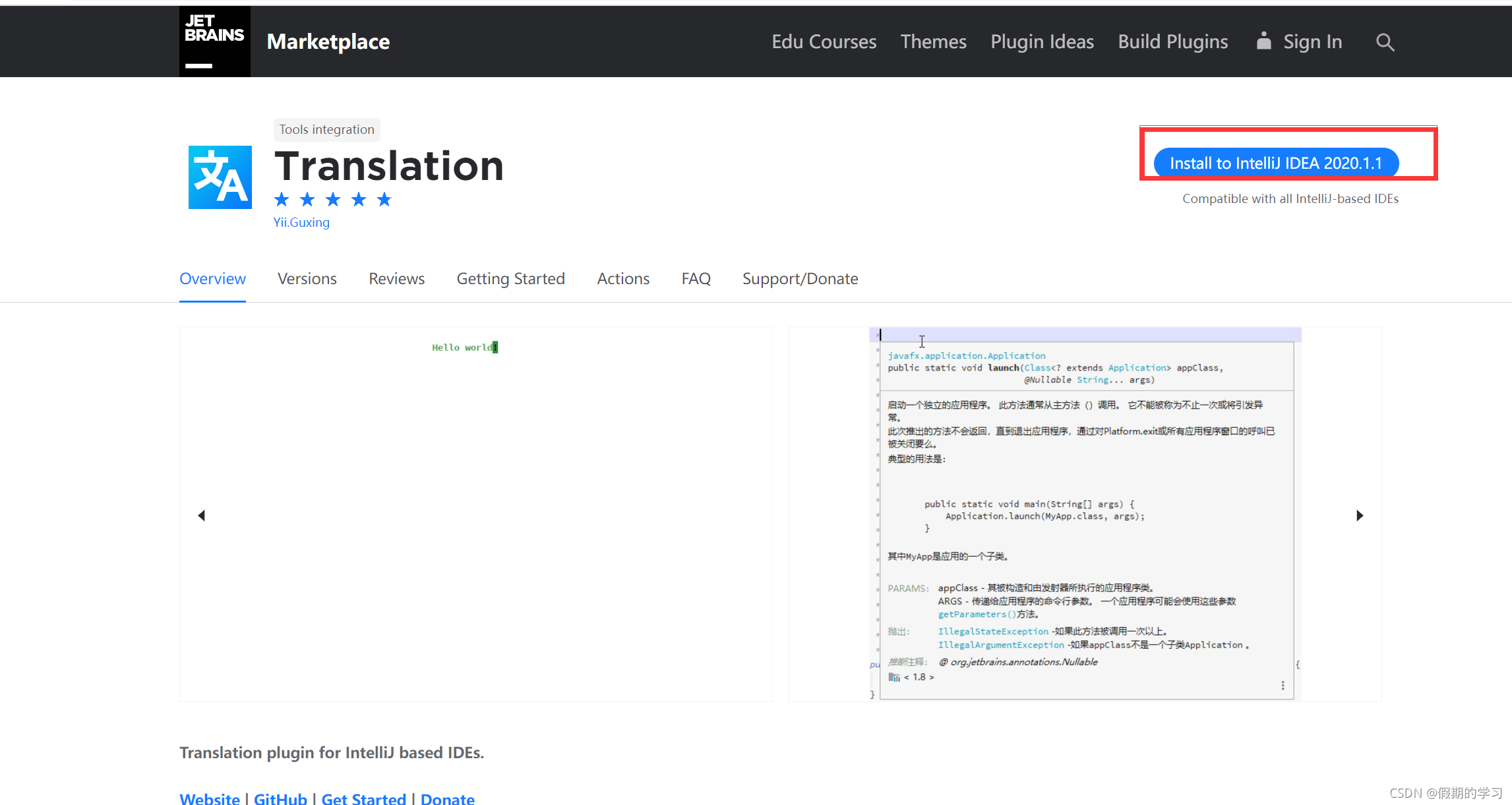Follow the Get Started link
The height and width of the screenshot is (805, 1512).
point(363,798)
